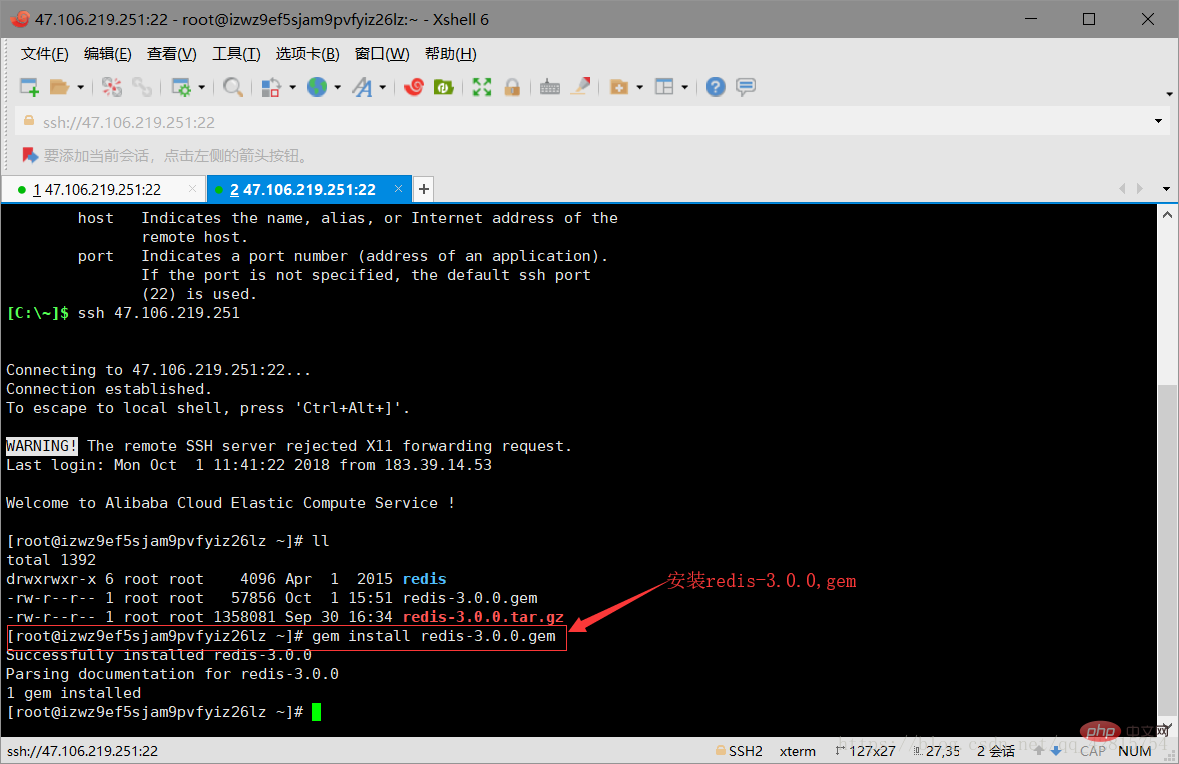Expand the layout panel dropdown arrow

684,88
